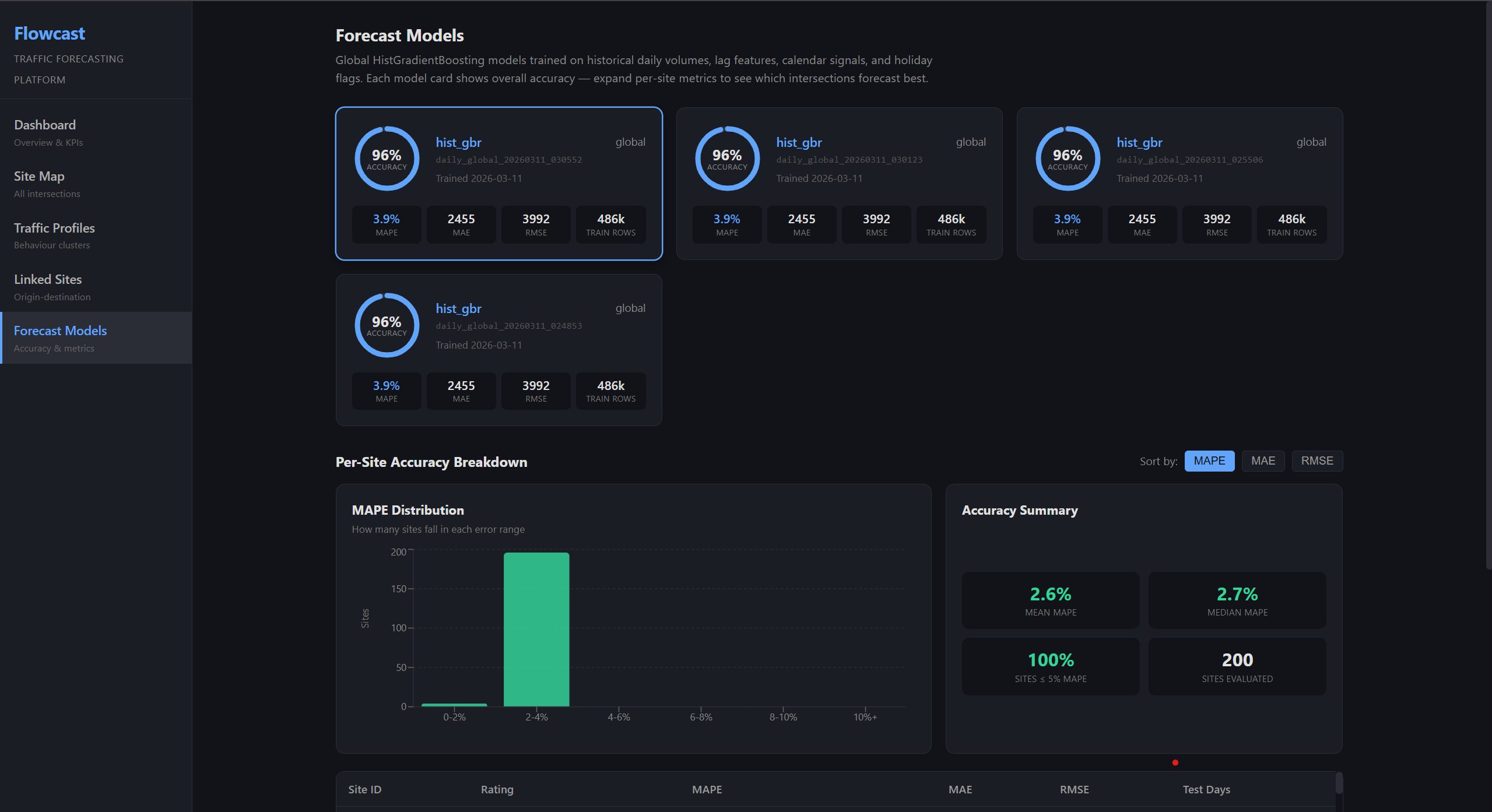1492x812 pixels.
Task: Click accuracy ring on the 030123 model card
Action: pyautogui.click(x=727, y=159)
